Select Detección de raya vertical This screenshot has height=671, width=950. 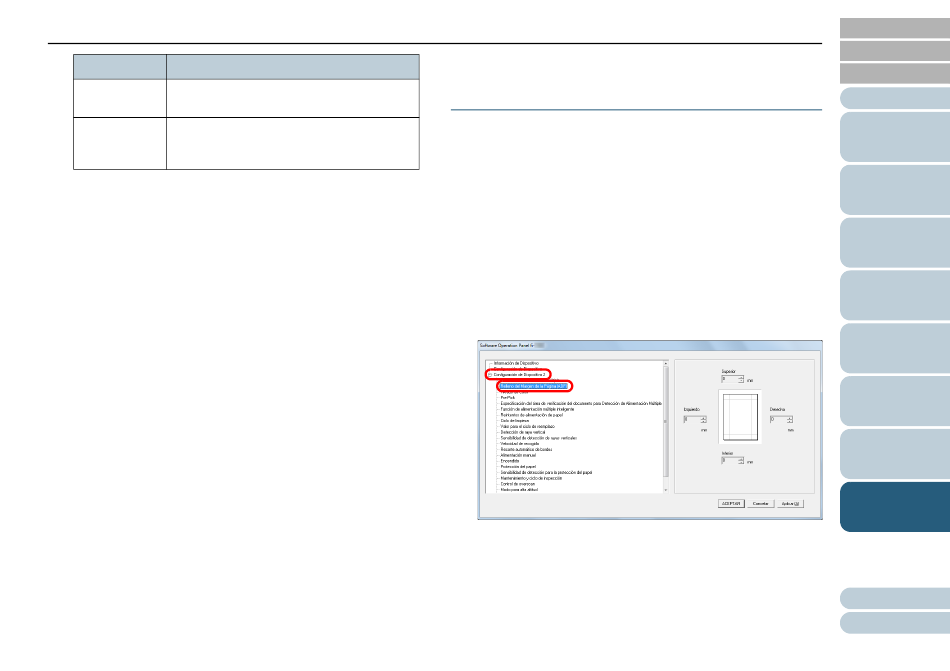pos(522,432)
